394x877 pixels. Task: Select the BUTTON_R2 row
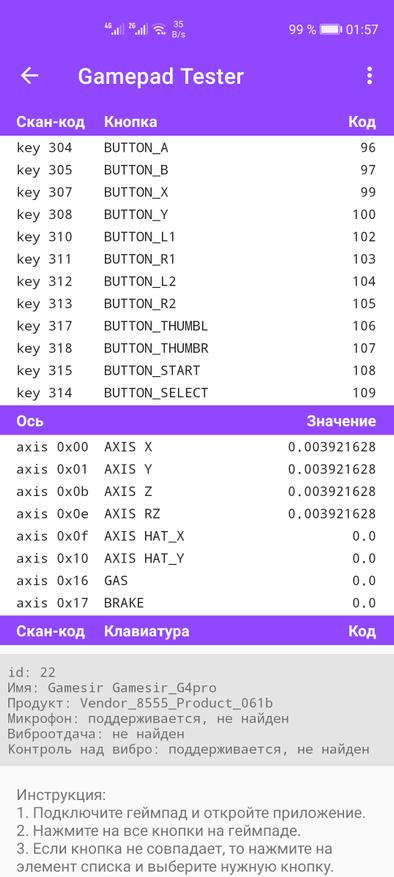(x=197, y=304)
